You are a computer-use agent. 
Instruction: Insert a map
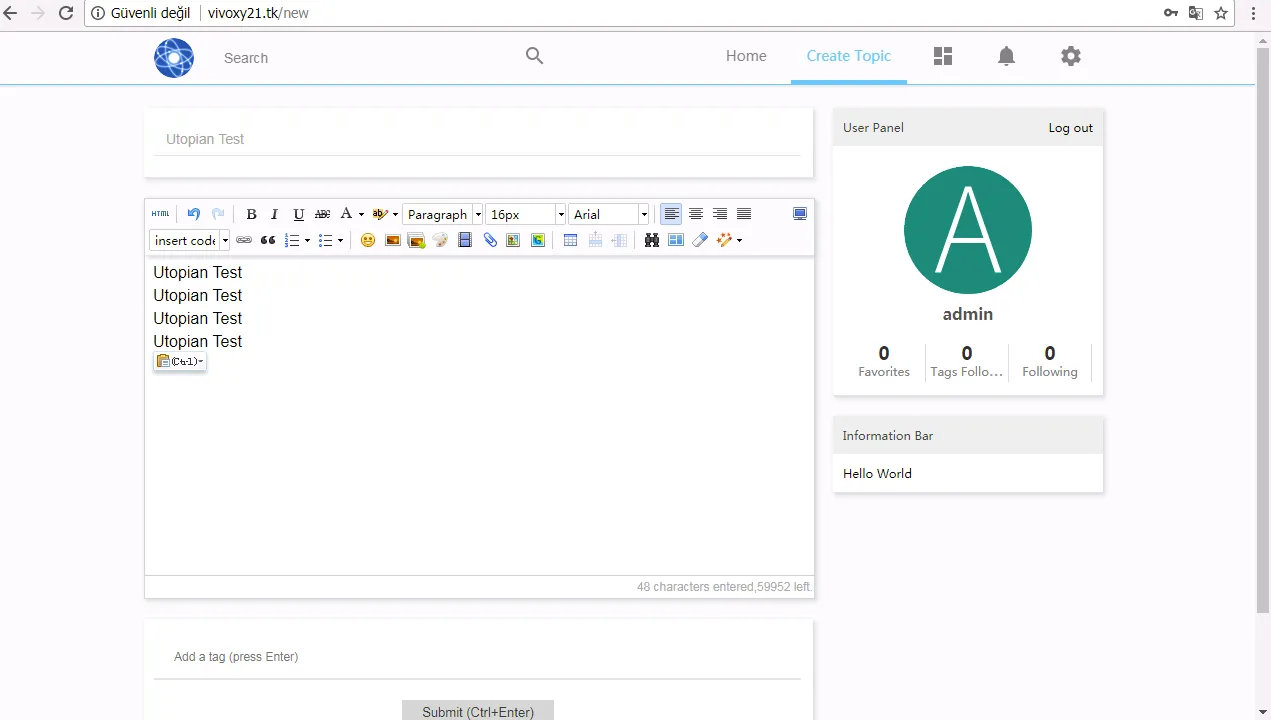click(513, 240)
